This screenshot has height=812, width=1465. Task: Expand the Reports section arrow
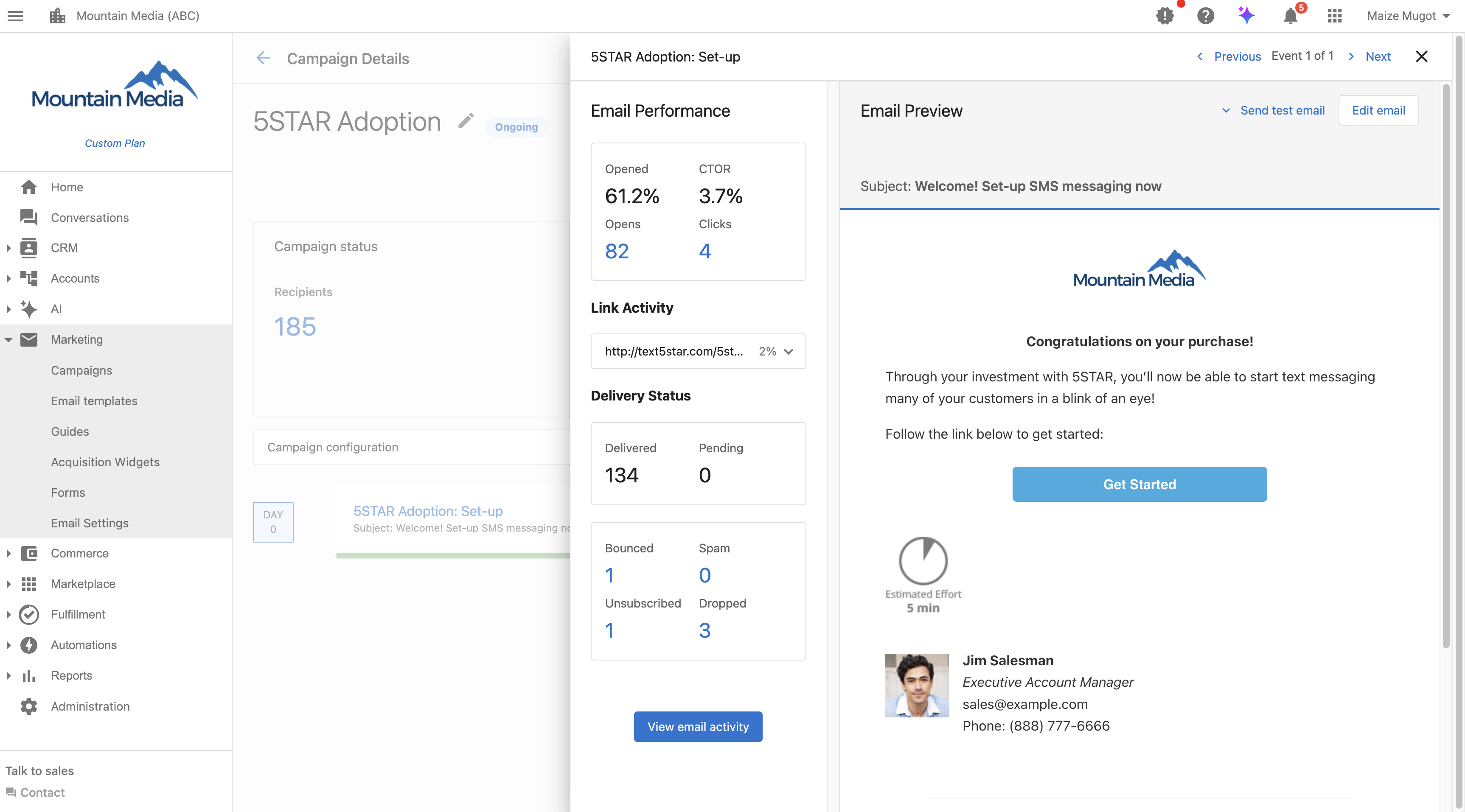tap(8, 675)
